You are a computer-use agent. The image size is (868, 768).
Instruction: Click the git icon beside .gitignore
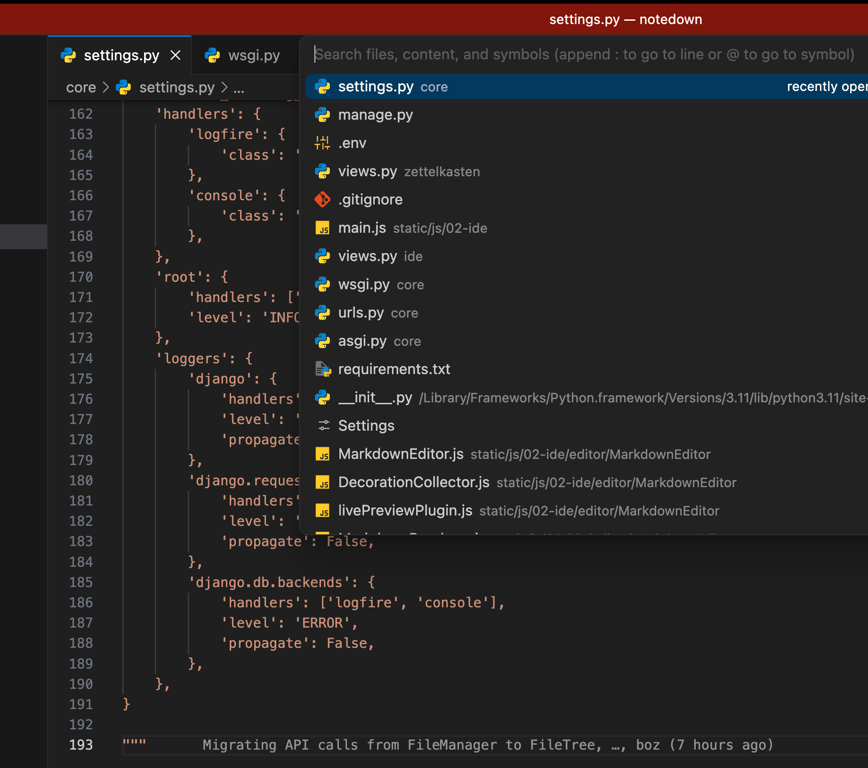[322, 200]
